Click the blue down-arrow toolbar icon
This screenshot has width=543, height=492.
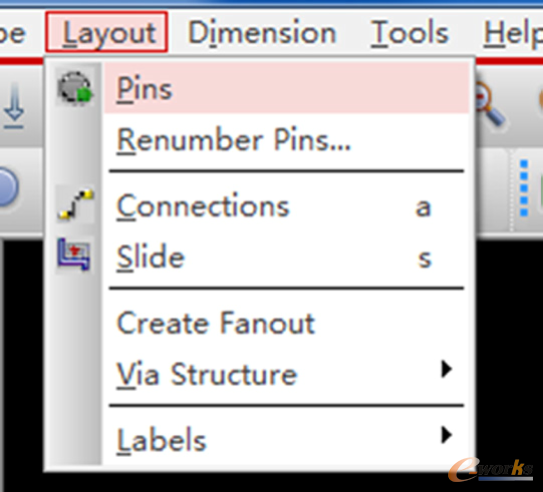pyautogui.click(x=14, y=106)
